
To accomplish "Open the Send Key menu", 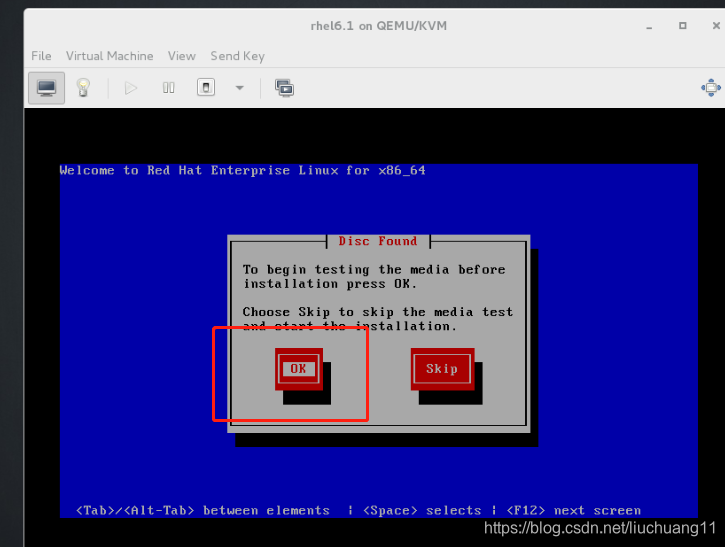I will [x=238, y=56].
